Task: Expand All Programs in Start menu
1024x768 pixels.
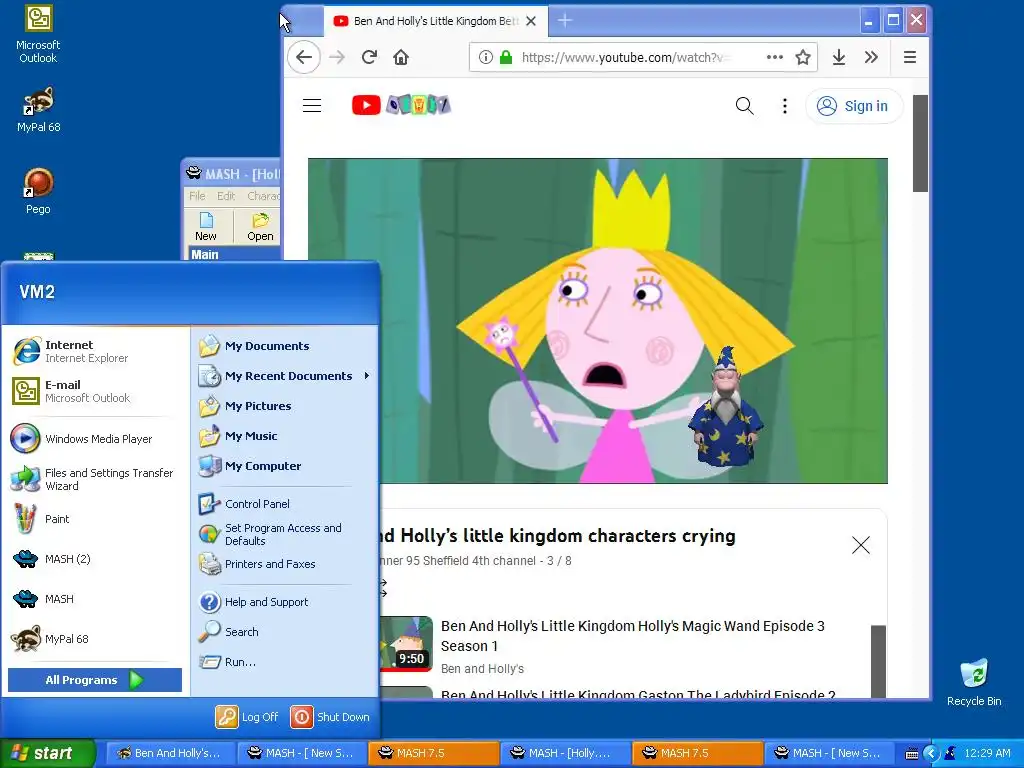Action: pos(95,680)
